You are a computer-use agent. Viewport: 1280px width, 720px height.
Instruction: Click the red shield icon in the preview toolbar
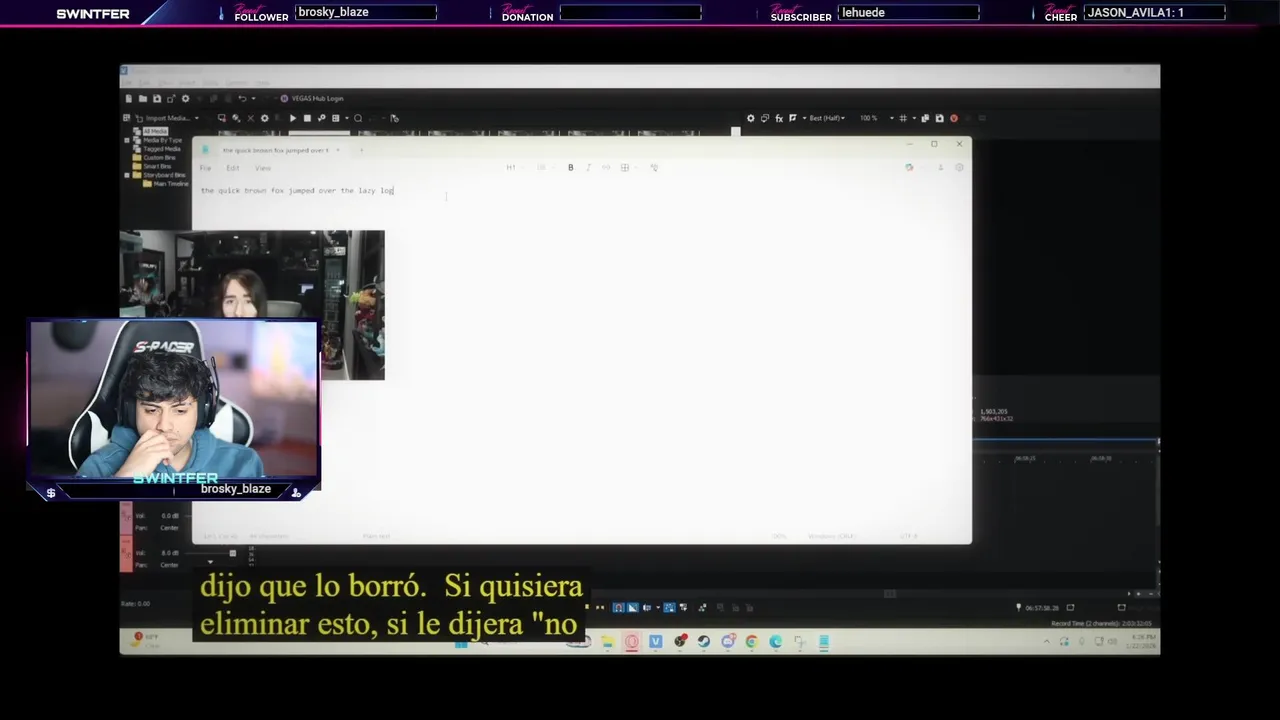(x=954, y=118)
